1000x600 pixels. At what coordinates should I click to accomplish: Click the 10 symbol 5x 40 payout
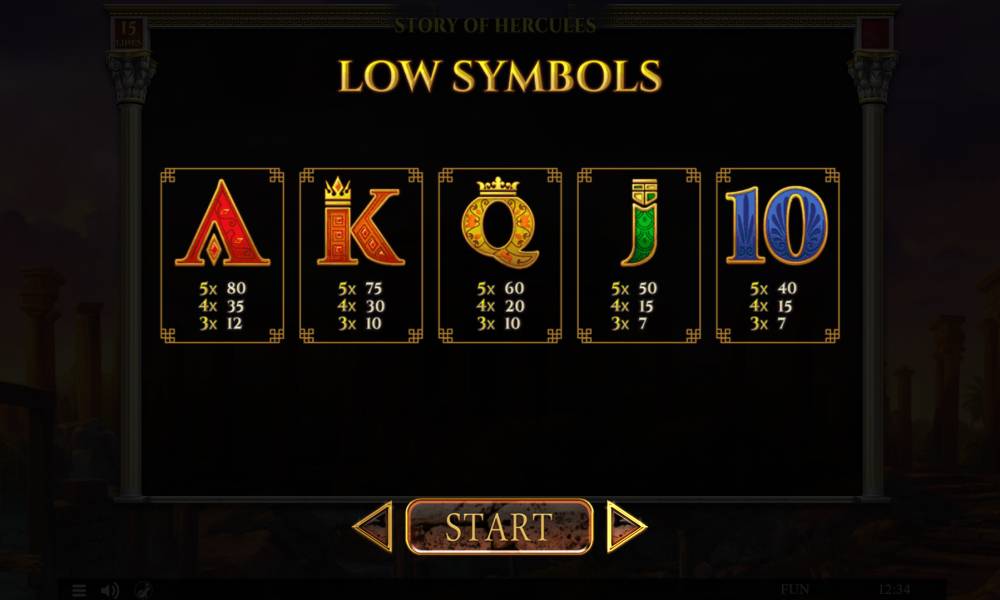pyautogui.click(x=774, y=288)
